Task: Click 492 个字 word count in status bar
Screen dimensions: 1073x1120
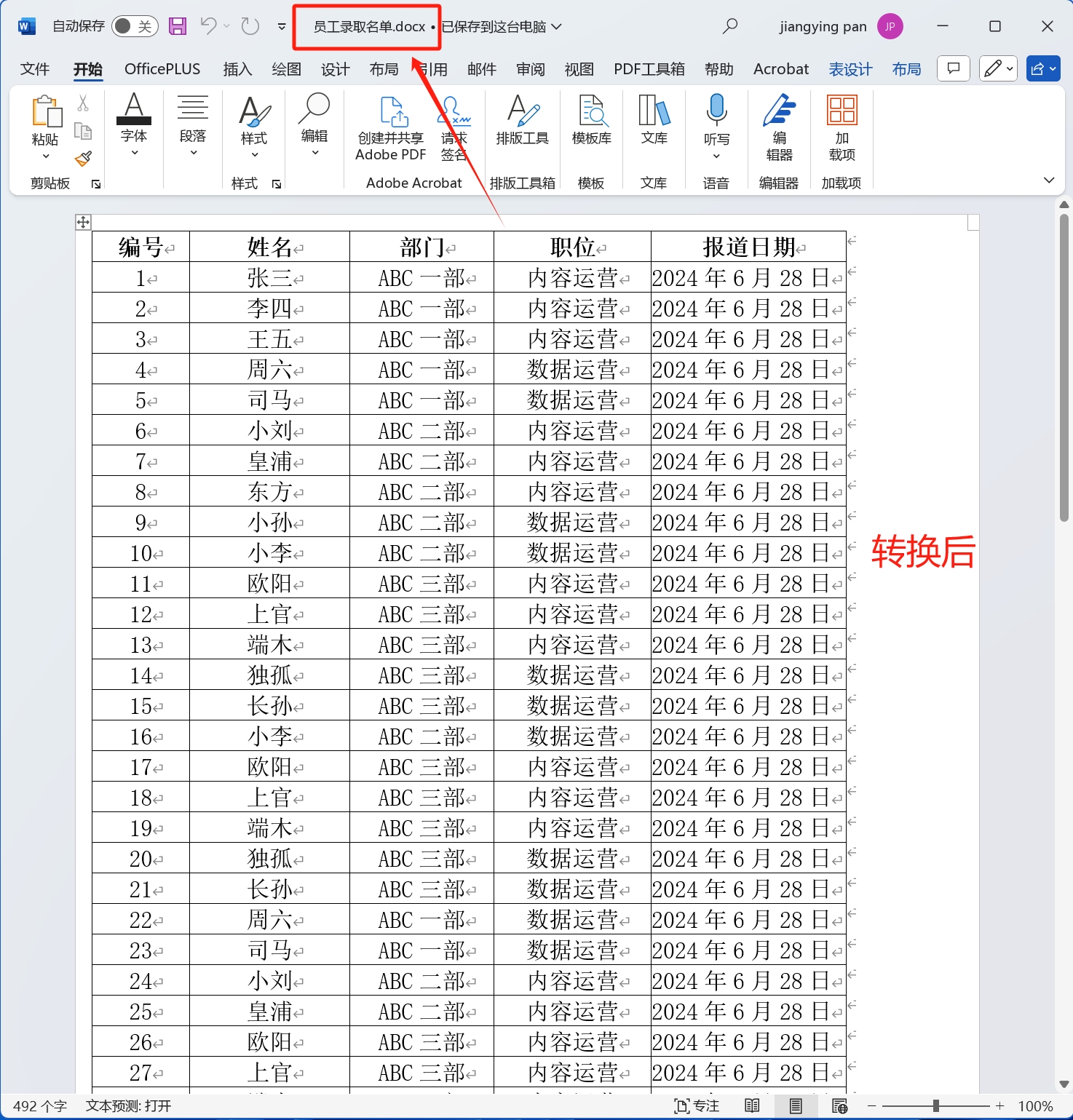Action: 40,1105
